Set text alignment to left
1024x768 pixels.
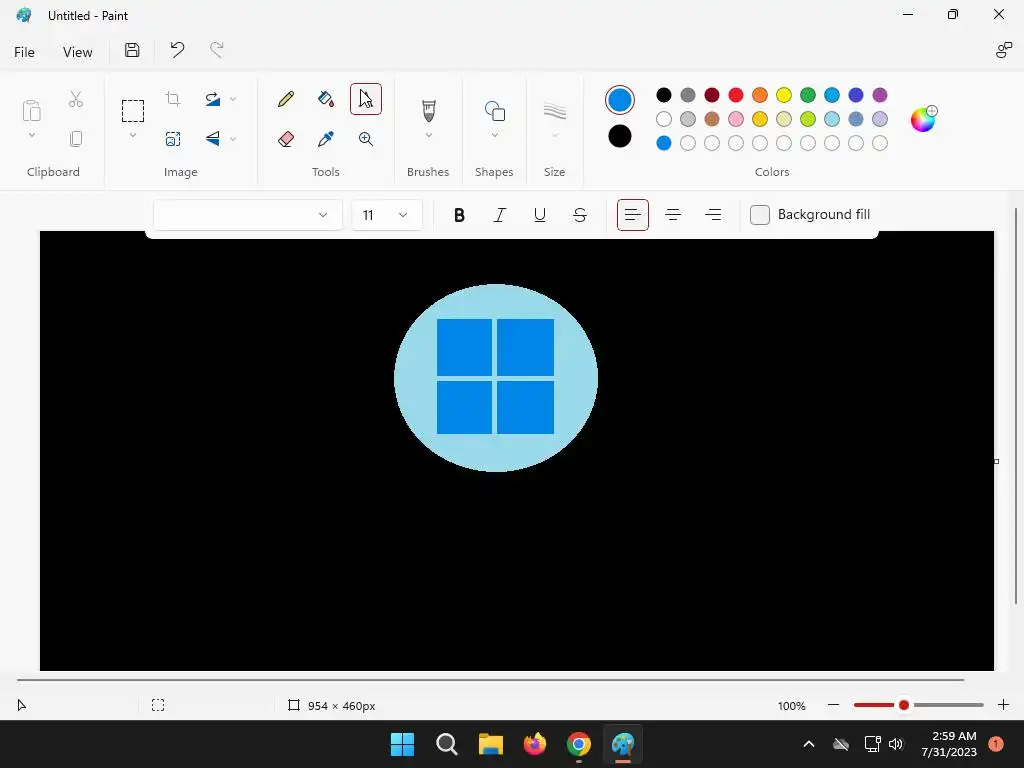633,215
